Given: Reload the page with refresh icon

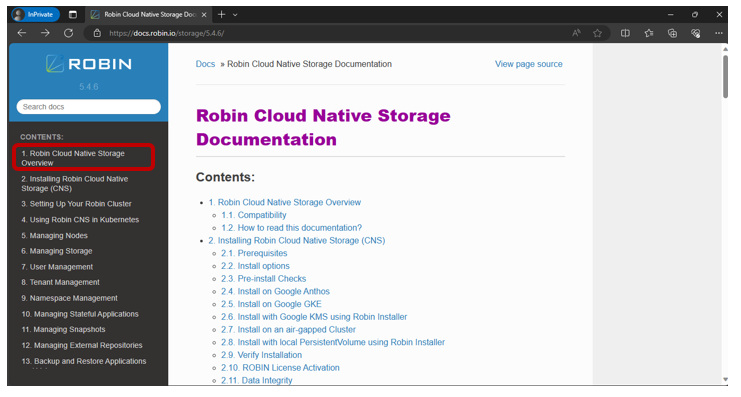Looking at the screenshot, I should click(69, 33).
